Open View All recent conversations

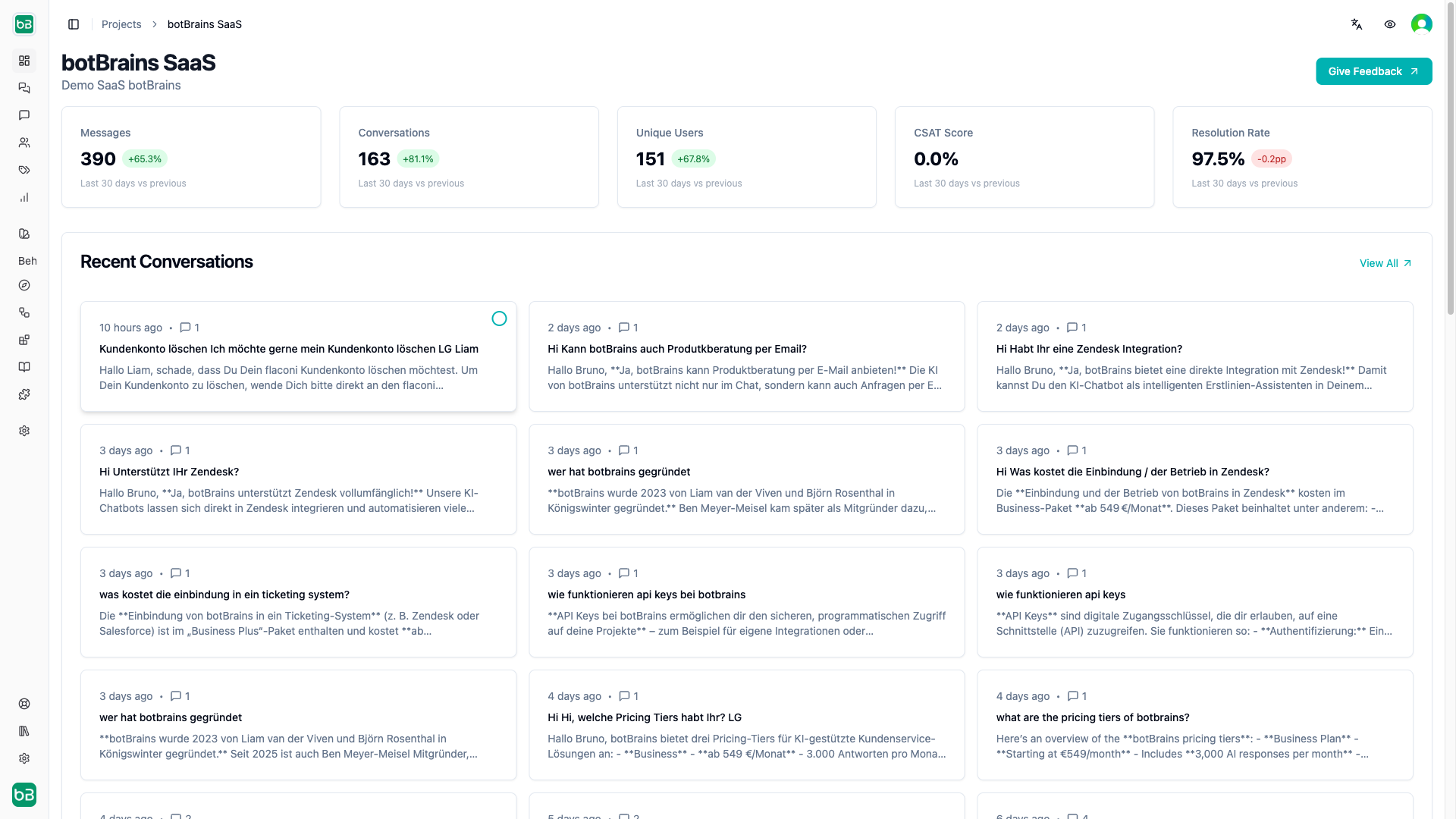[1385, 263]
